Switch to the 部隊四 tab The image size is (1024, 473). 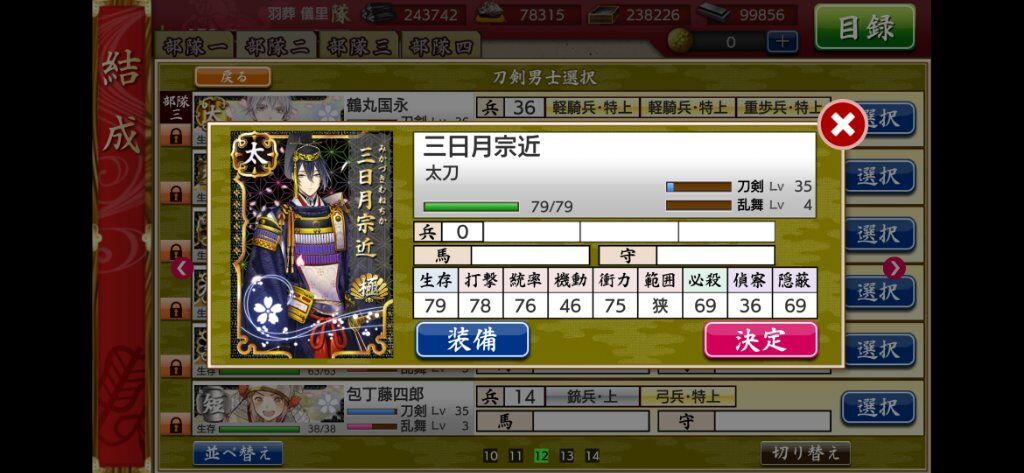tap(441, 46)
